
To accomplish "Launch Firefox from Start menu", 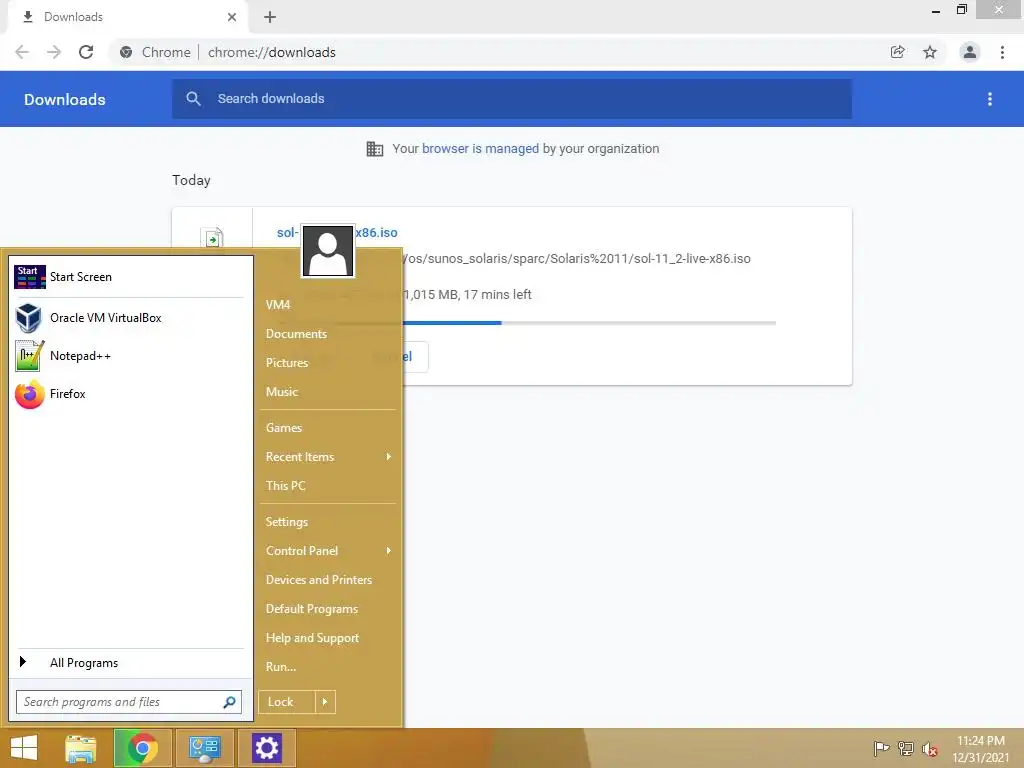I will click(x=129, y=394).
